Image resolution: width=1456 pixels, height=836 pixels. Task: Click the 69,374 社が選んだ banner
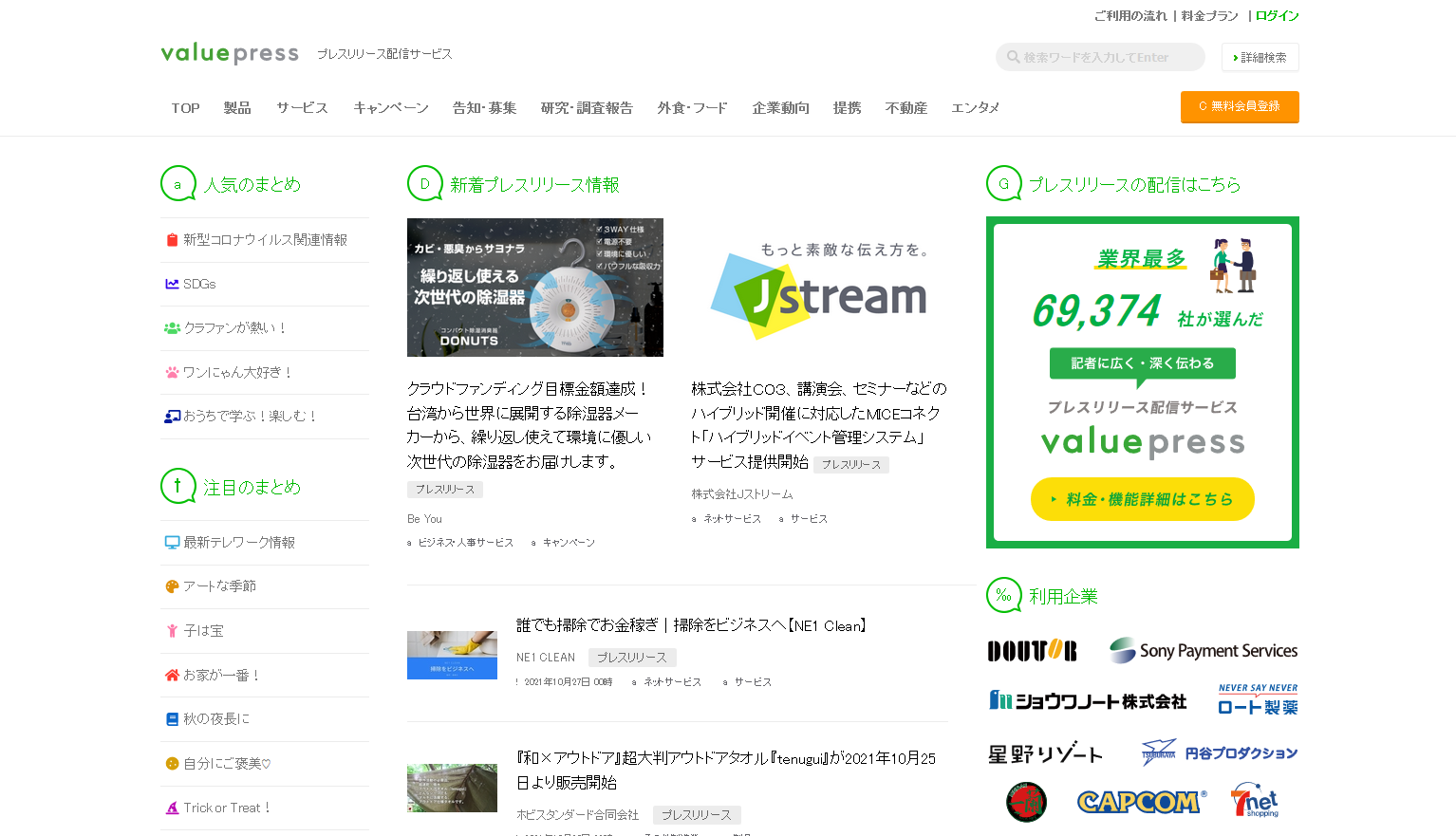tap(1143, 382)
